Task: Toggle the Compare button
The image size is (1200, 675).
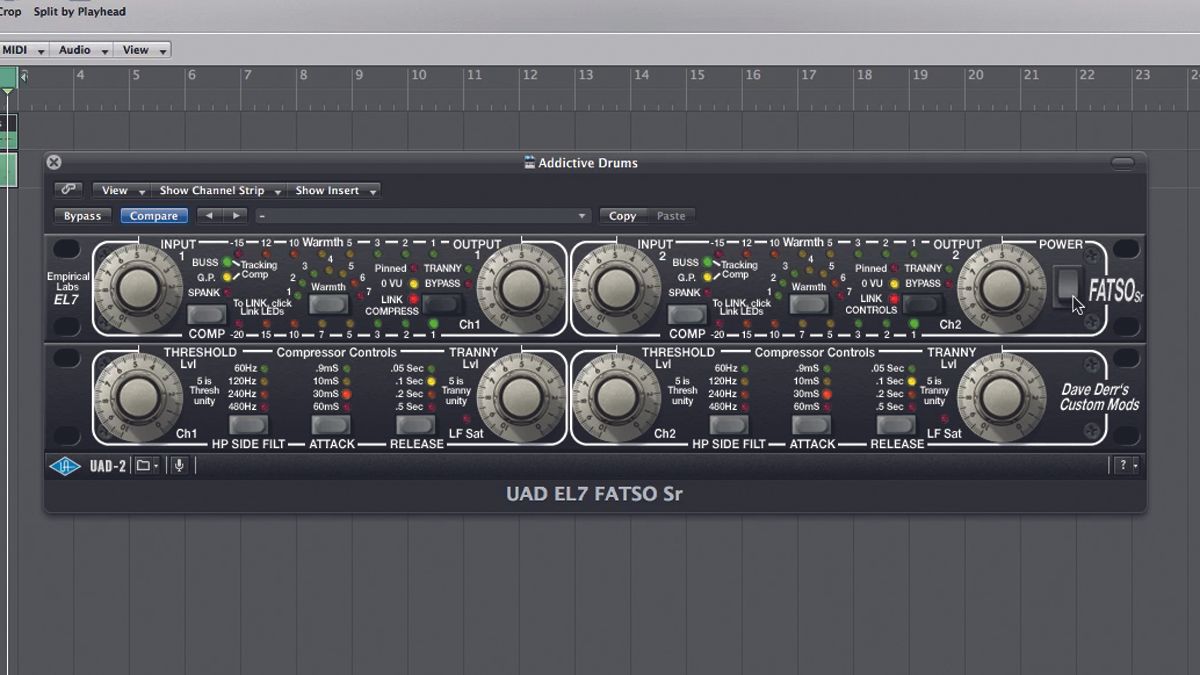Action: [x=154, y=215]
